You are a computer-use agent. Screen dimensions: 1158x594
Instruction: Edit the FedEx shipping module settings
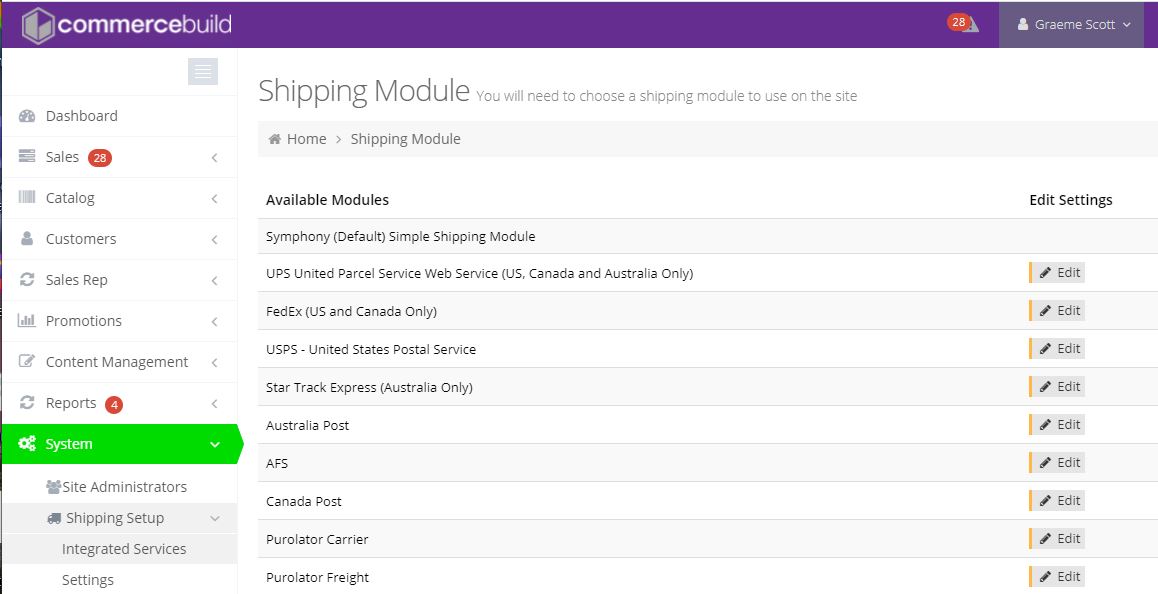coord(1057,310)
